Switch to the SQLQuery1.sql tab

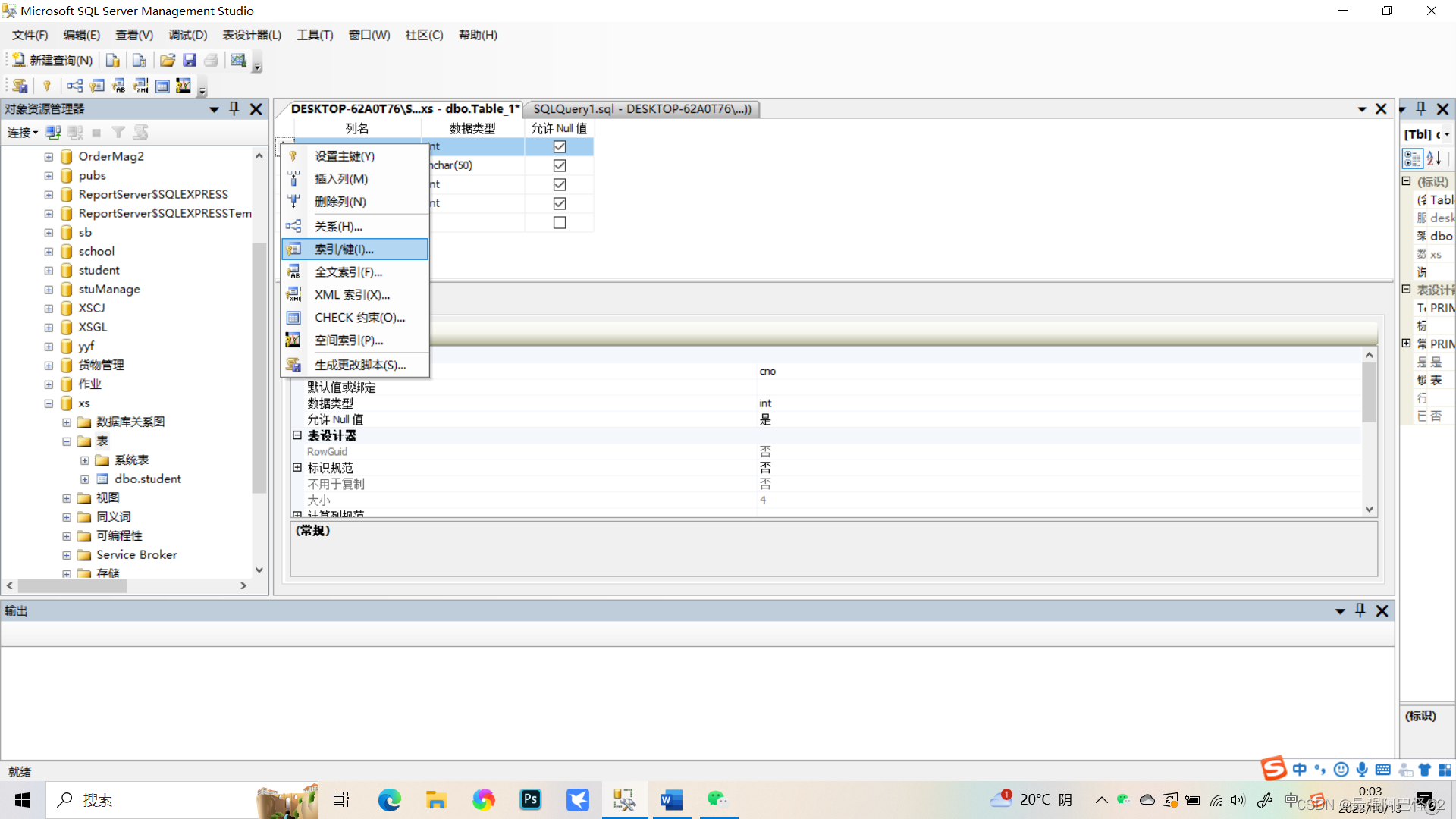642,109
